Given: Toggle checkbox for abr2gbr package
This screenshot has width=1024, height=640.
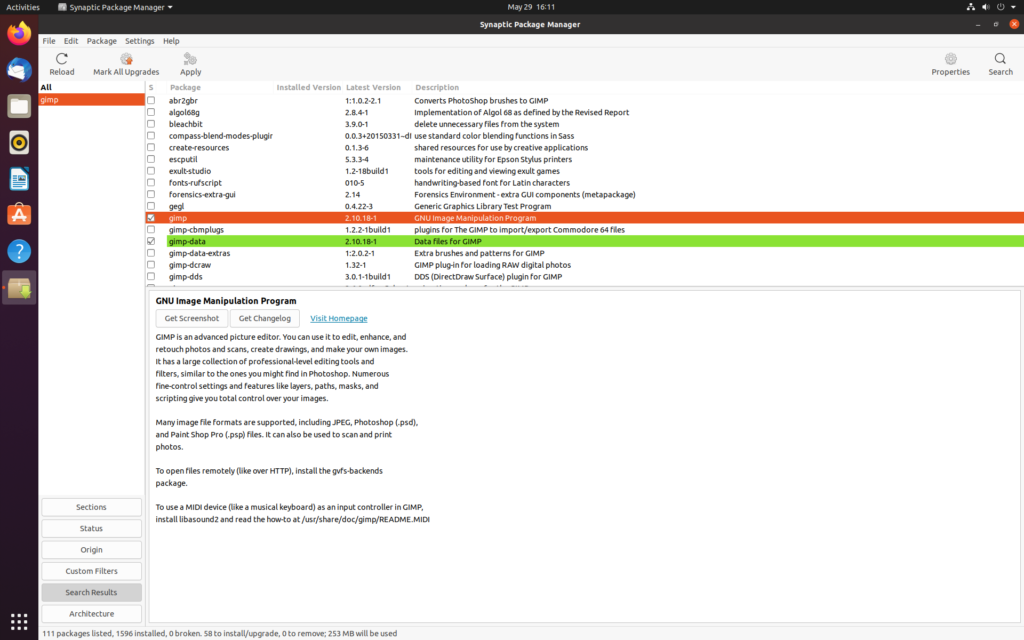Looking at the screenshot, I should 151,101.
